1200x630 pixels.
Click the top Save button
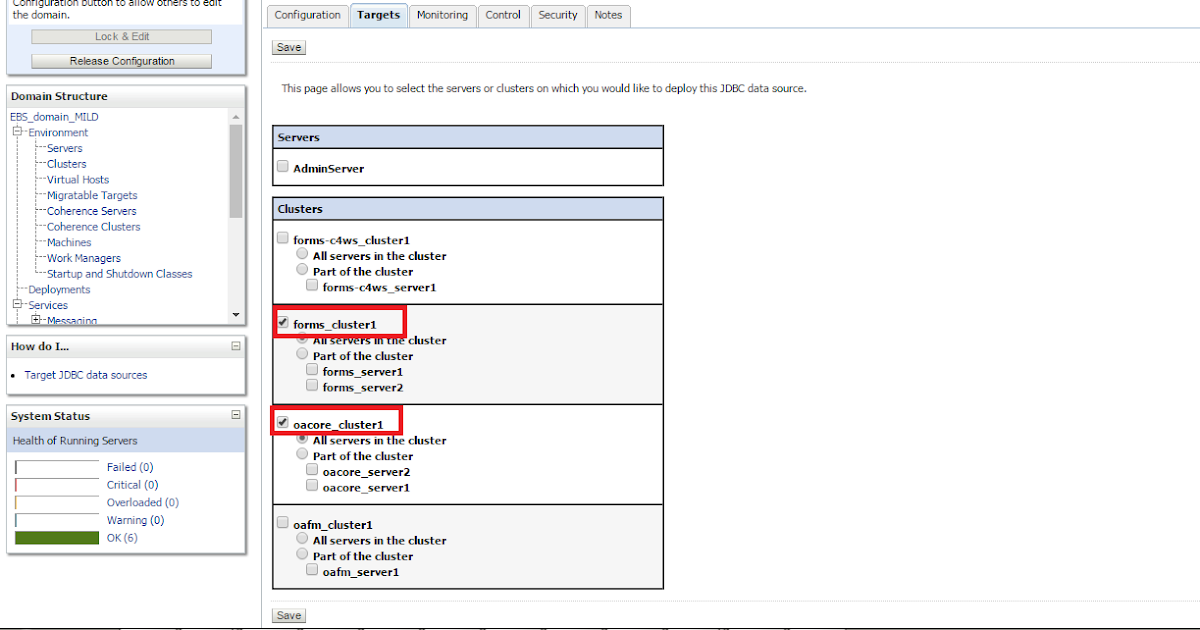pos(288,46)
